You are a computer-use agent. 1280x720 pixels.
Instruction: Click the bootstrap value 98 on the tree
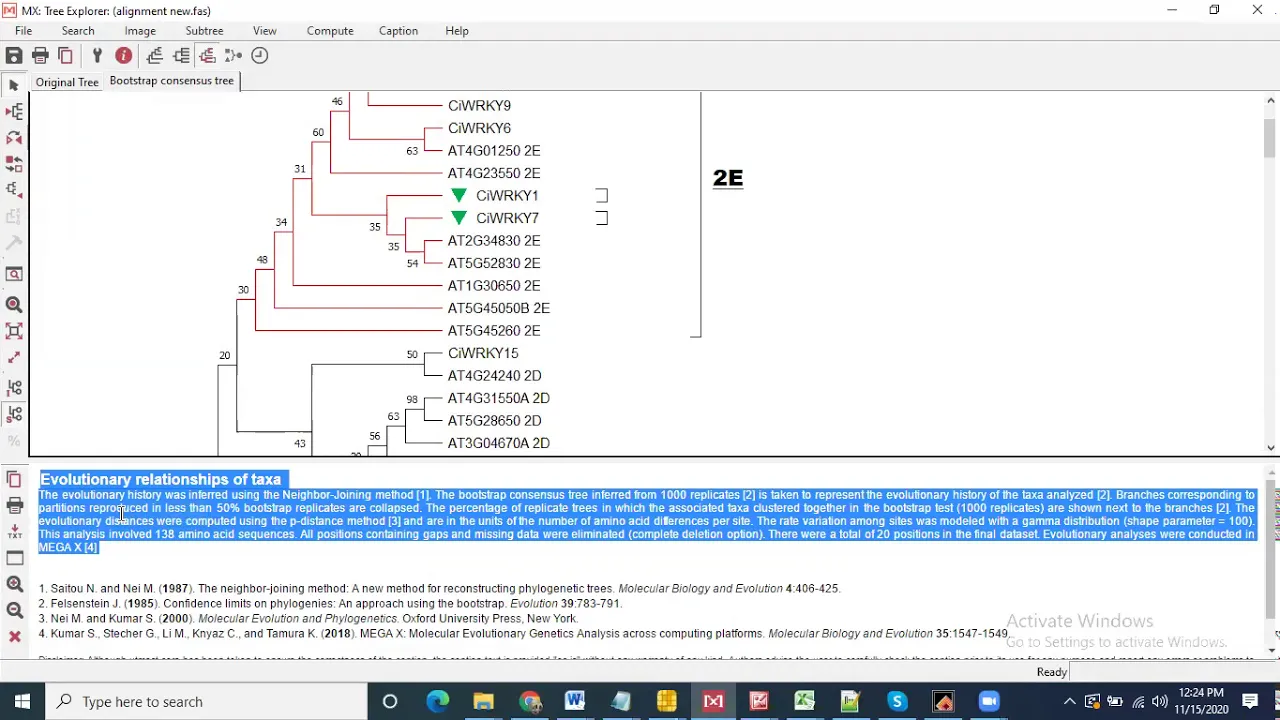[412, 400]
